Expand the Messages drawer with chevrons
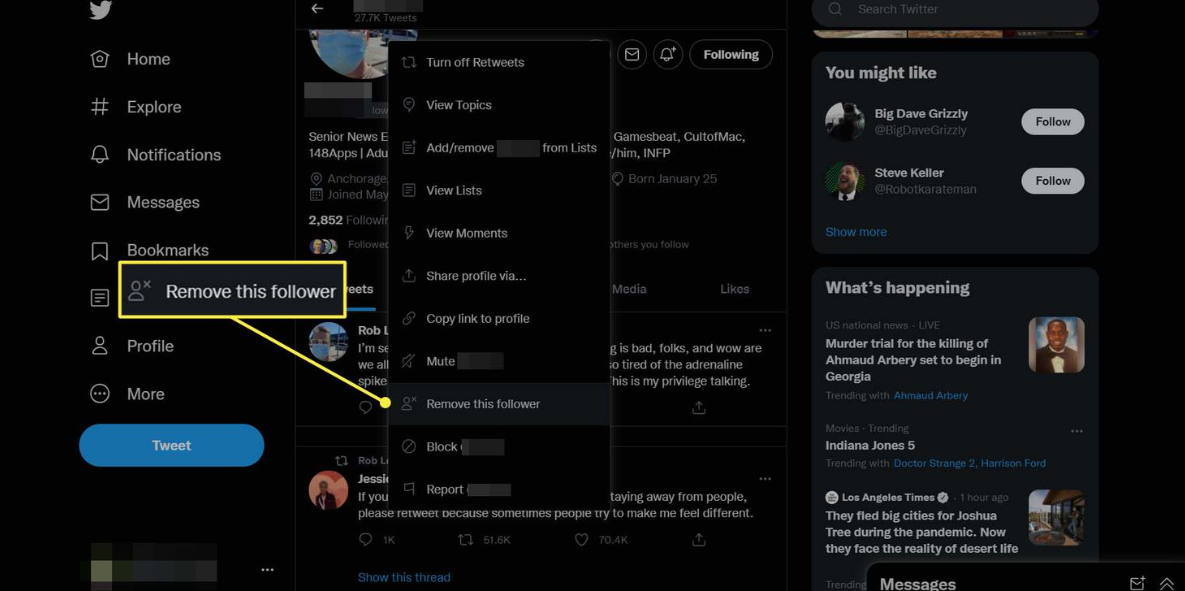 point(1166,583)
